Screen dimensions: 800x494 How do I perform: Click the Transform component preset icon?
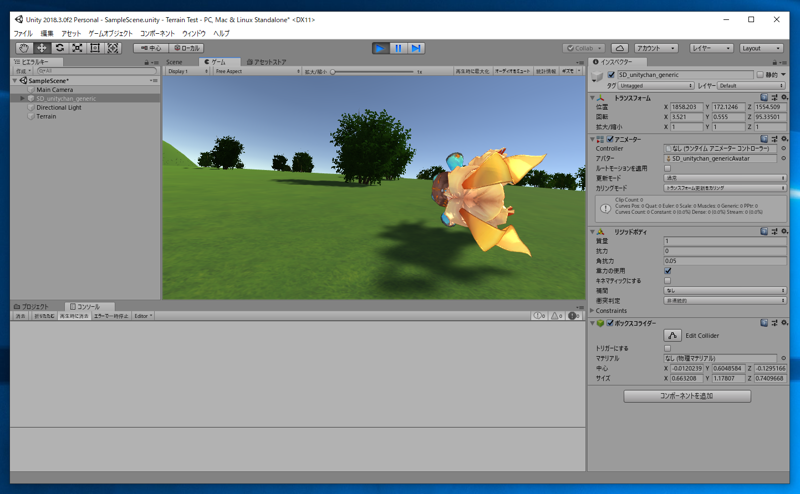pos(774,97)
